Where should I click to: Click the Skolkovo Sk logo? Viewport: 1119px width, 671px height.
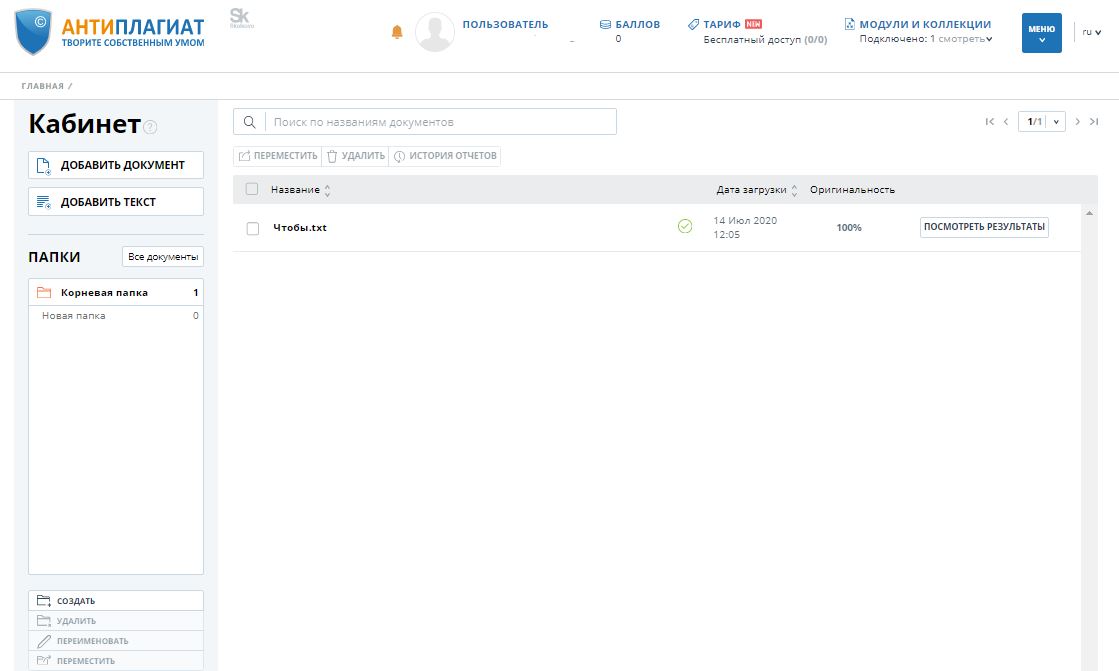[241, 18]
